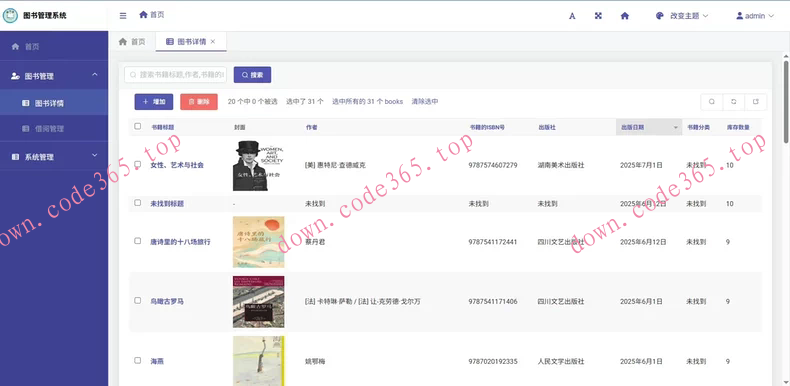
Task: Check the 鸟瞰古罗马 row checkbox
Action: [138, 300]
